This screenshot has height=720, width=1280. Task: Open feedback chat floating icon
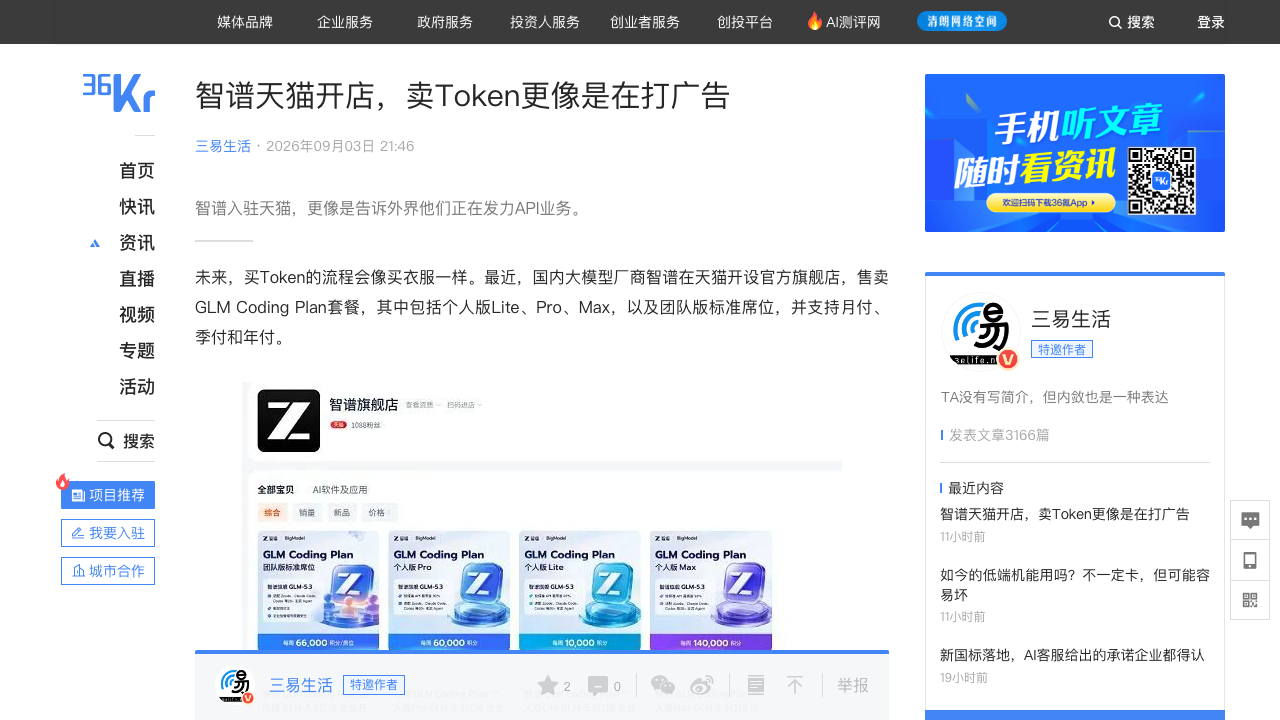(x=1250, y=520)
